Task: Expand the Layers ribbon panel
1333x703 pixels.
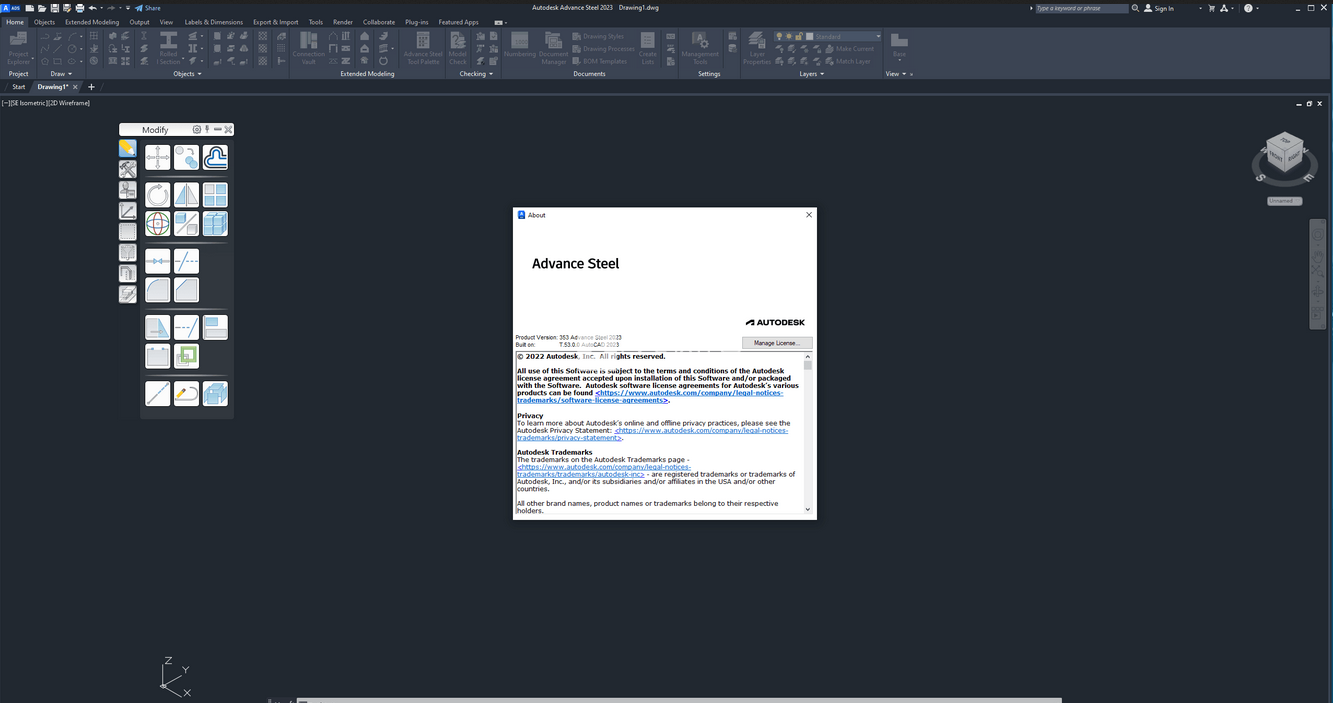Action: [811, 74]
